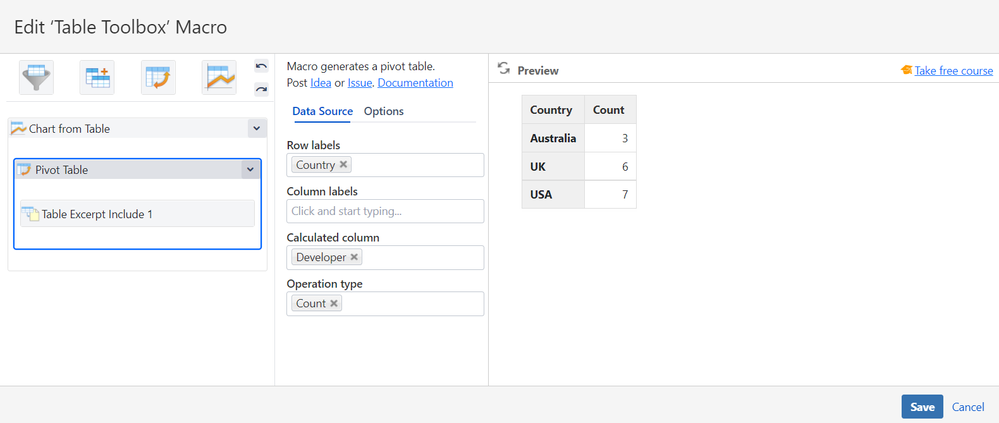Remove the Country tag from Row labels
This screenshot has width=999, height=423.
tap(344, 165)
